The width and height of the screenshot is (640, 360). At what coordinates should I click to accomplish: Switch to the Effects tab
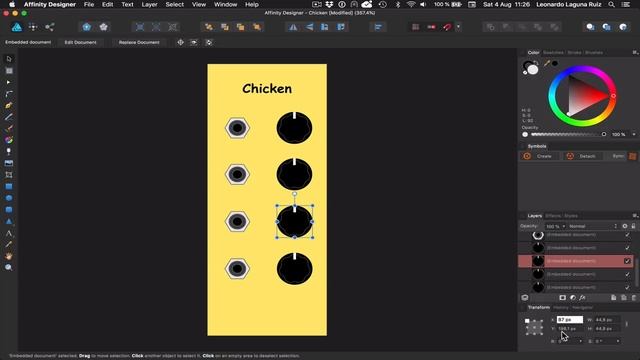click(553, 216)
